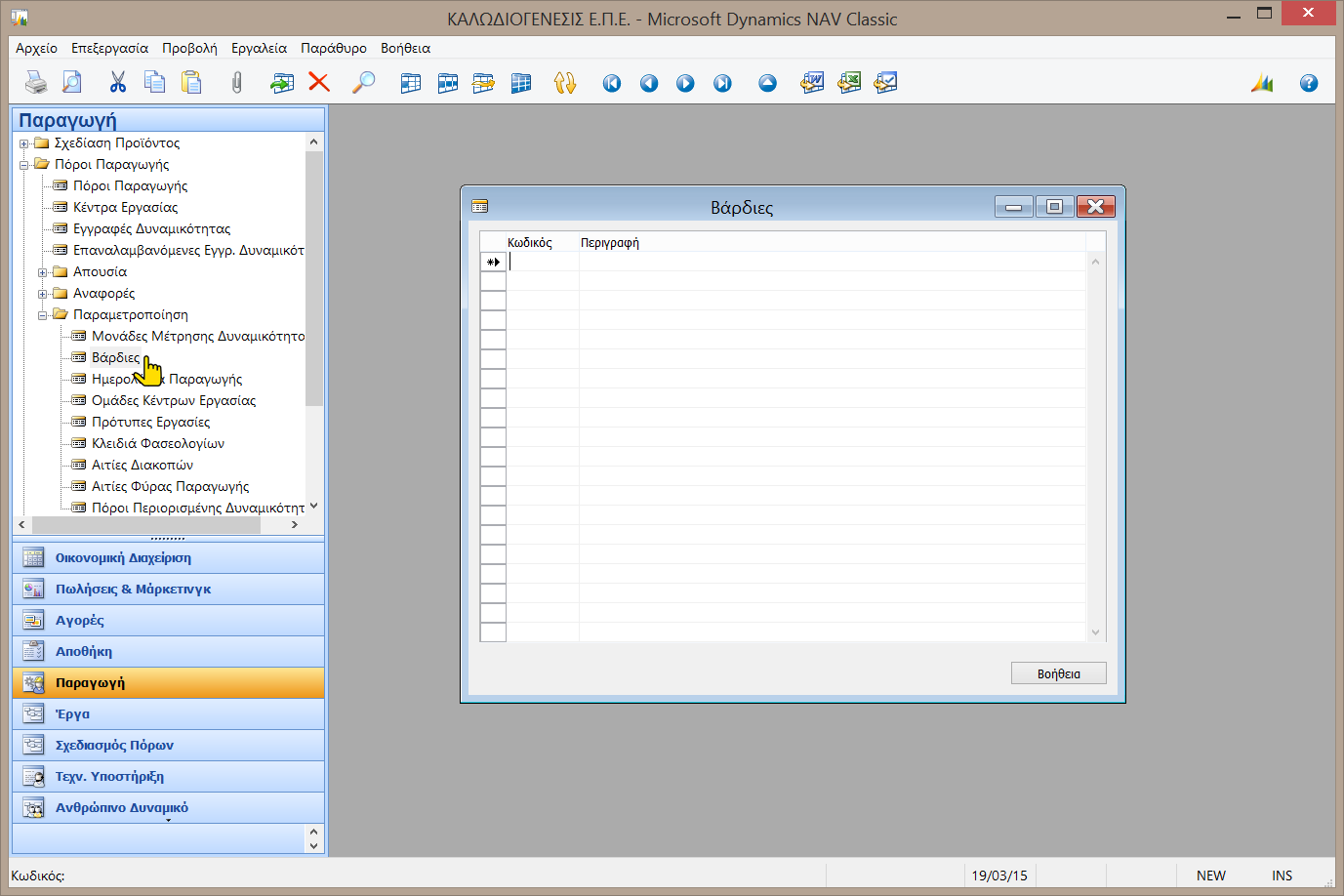Viewport: 1344px width, 896px height.
Task: Open the Επεξεργασία menu
Action: 110,48
